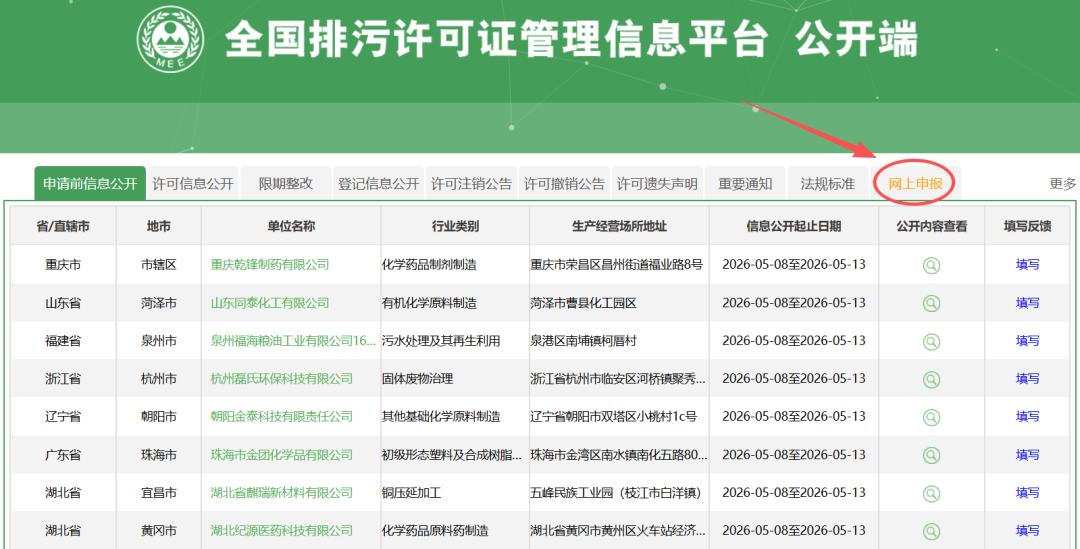This screenshot has width=1080, height=549.
Task: Click 填写 for the 山东同泰化工 row
Action: coord(1028,302)
